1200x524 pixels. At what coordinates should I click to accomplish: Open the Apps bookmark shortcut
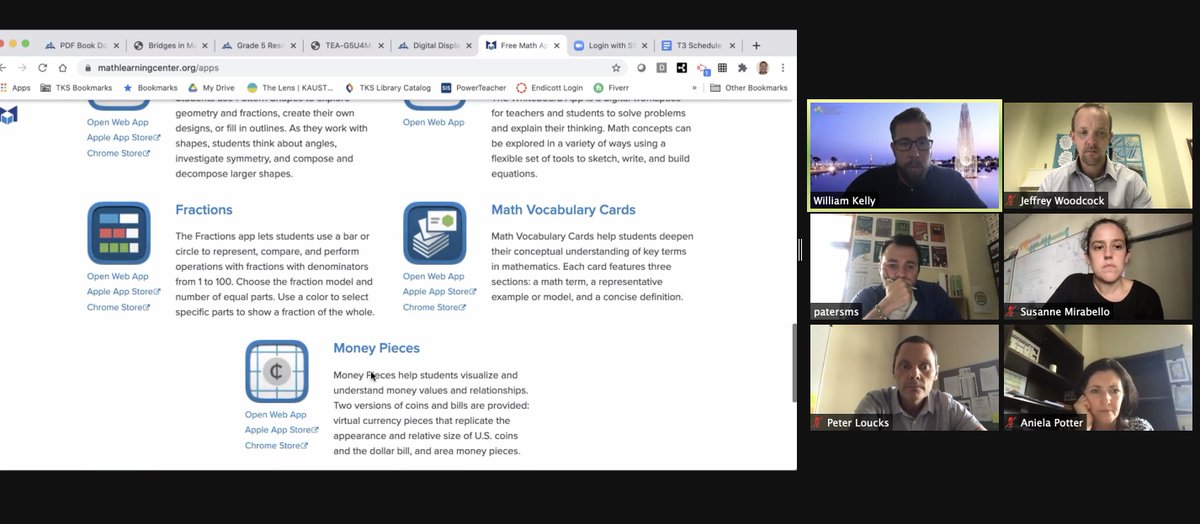pyautogui.click(x=15, y=88)
